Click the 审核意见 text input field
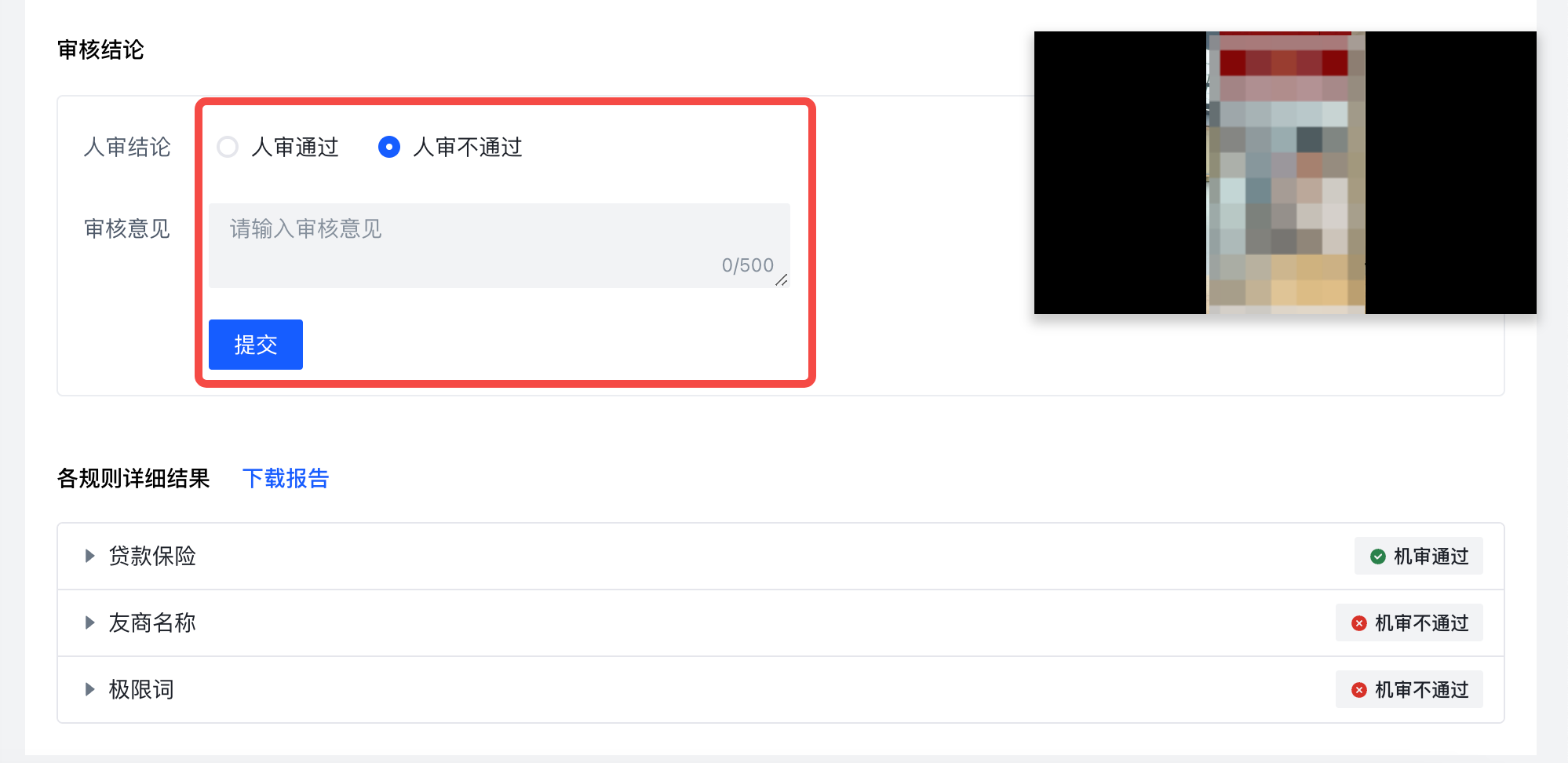The width and height of the screenshot is (1568, 763). pos(499,246)
